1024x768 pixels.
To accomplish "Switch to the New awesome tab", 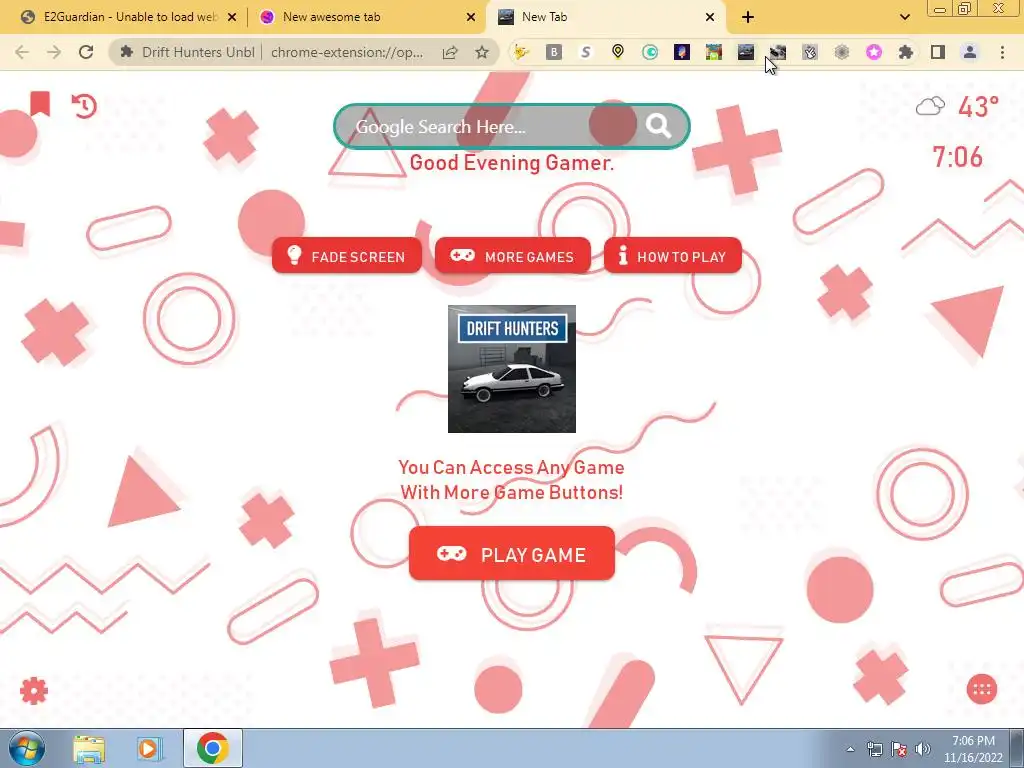I will coord(366,17).
